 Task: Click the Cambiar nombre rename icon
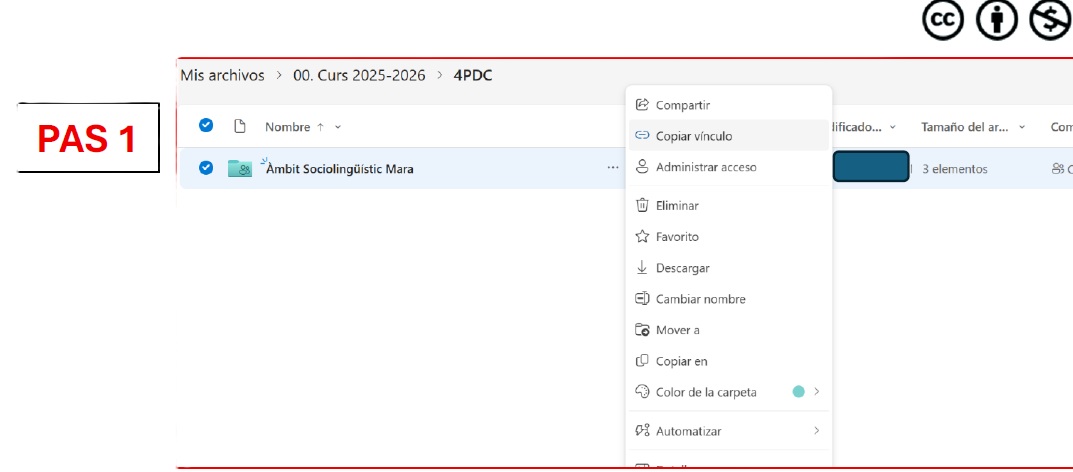pyautogui.click(x=643, y=299)
